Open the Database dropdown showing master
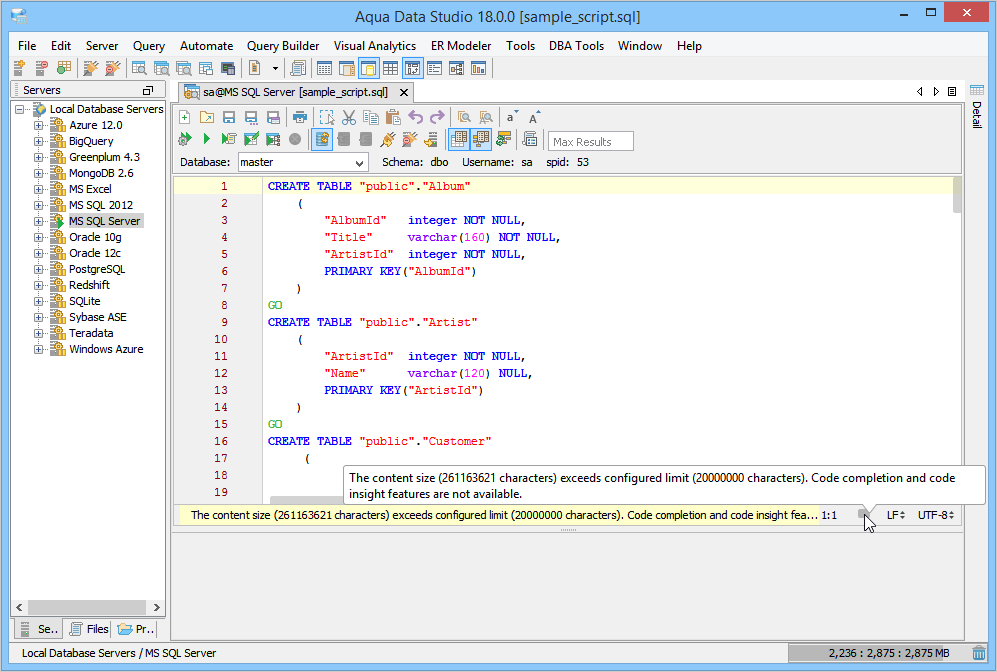The height and width of the screenshot is (672, 997). (303, 162)
